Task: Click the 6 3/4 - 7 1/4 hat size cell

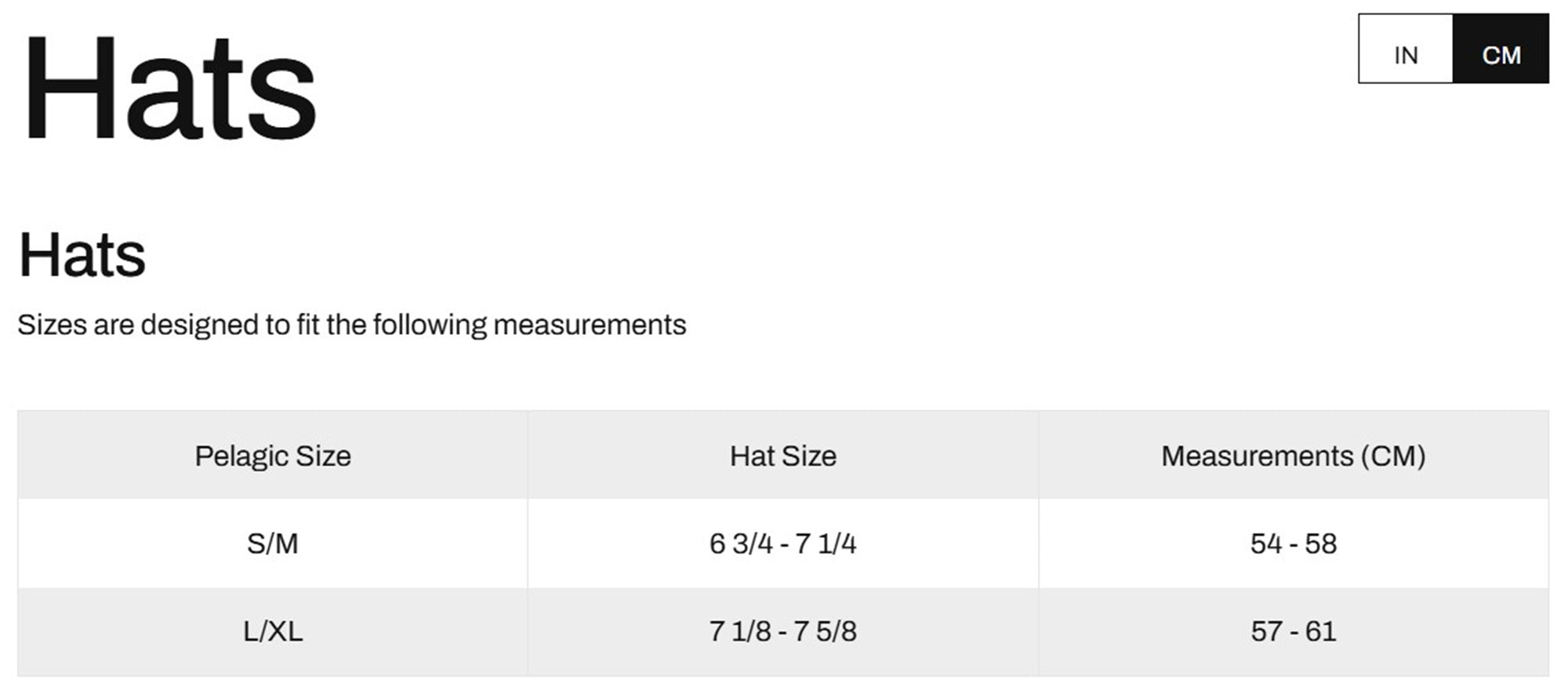Action: pyautogui.click(x=783, y=543)
